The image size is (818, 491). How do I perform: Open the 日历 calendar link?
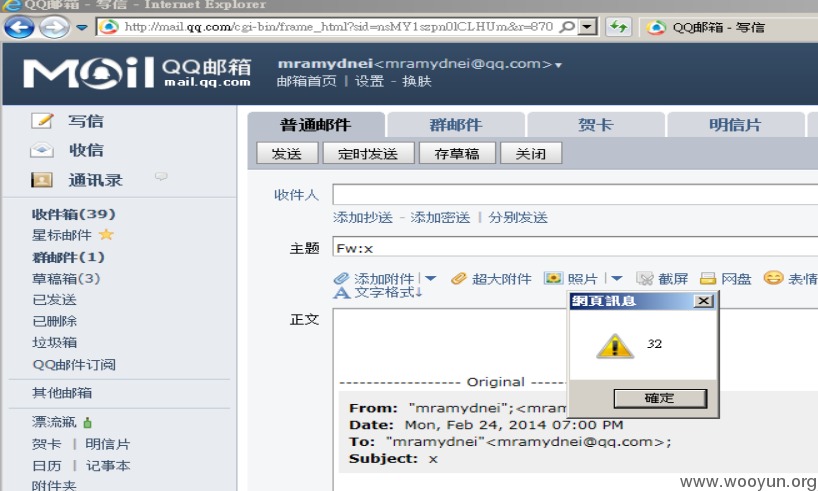pyautogui.click(x=46, y=466)
